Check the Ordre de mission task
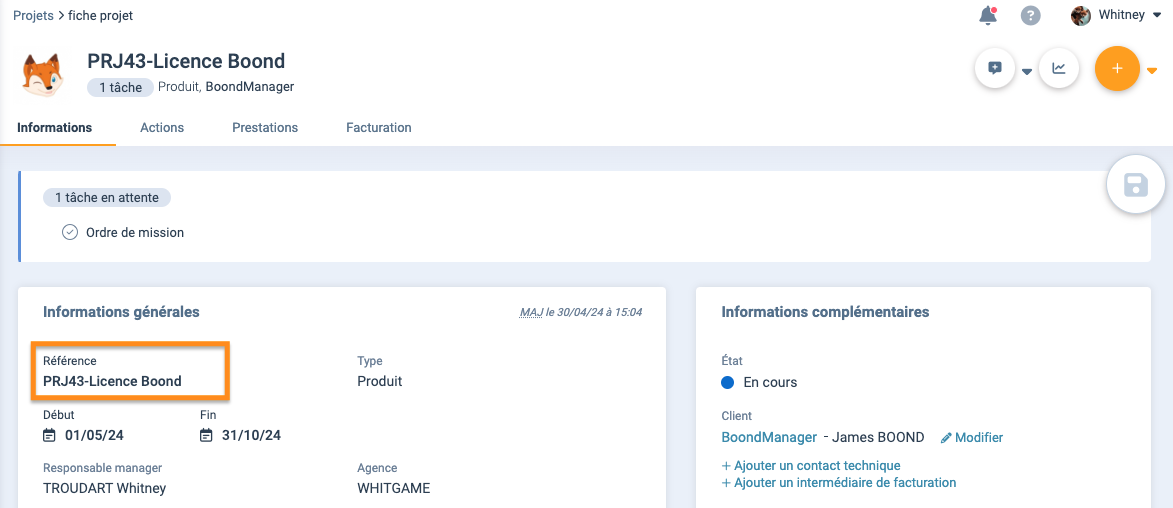This screenshot has width=1173, height=508. click(70, 232)
